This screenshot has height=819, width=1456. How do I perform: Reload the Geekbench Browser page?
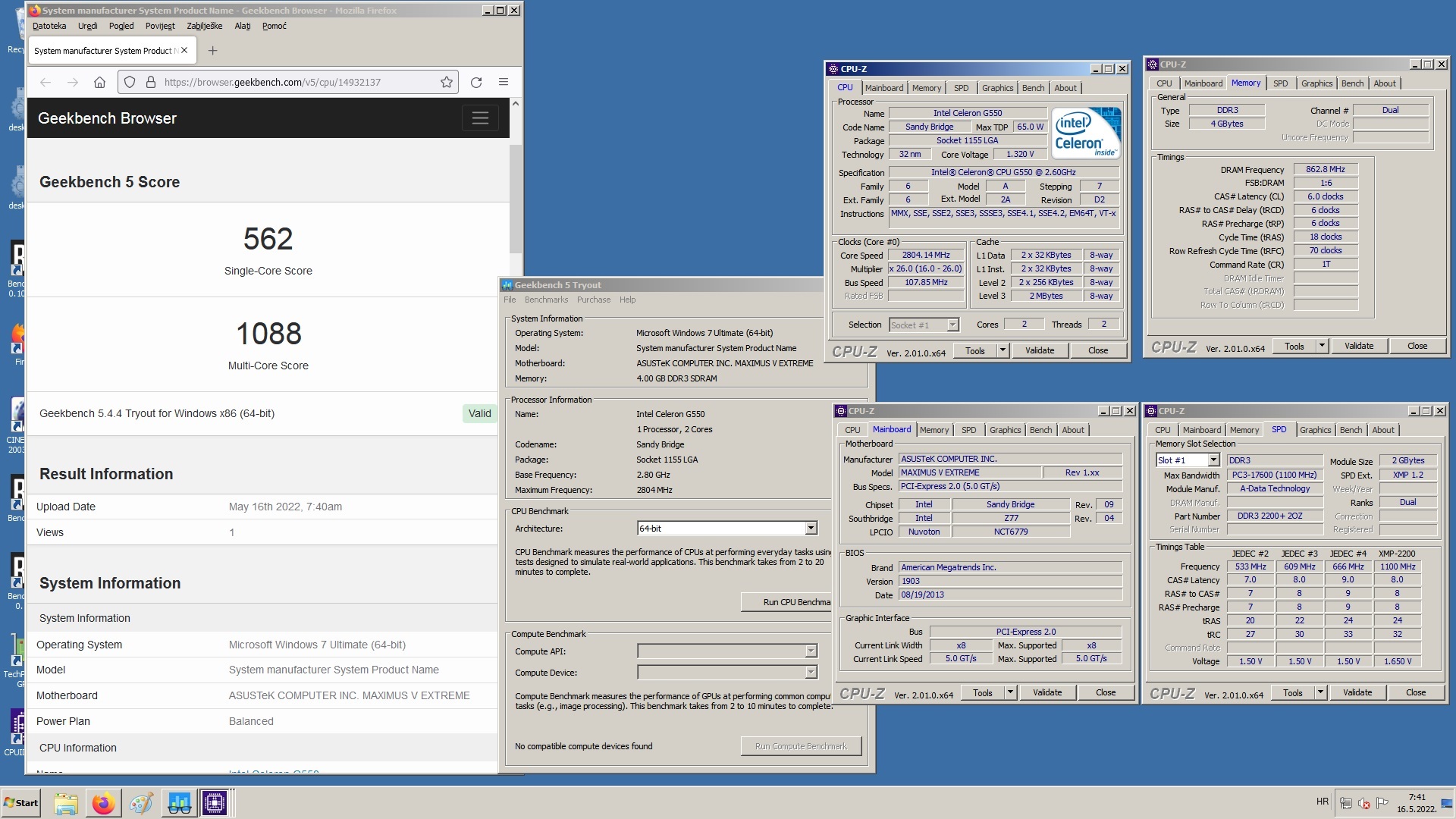pos(476,82)
